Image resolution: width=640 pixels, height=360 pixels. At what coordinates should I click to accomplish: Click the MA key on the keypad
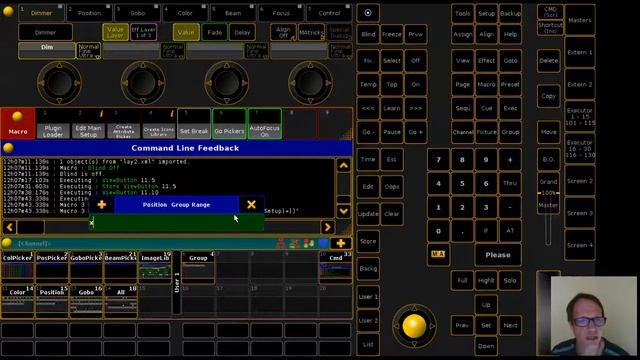pos(438,254)
